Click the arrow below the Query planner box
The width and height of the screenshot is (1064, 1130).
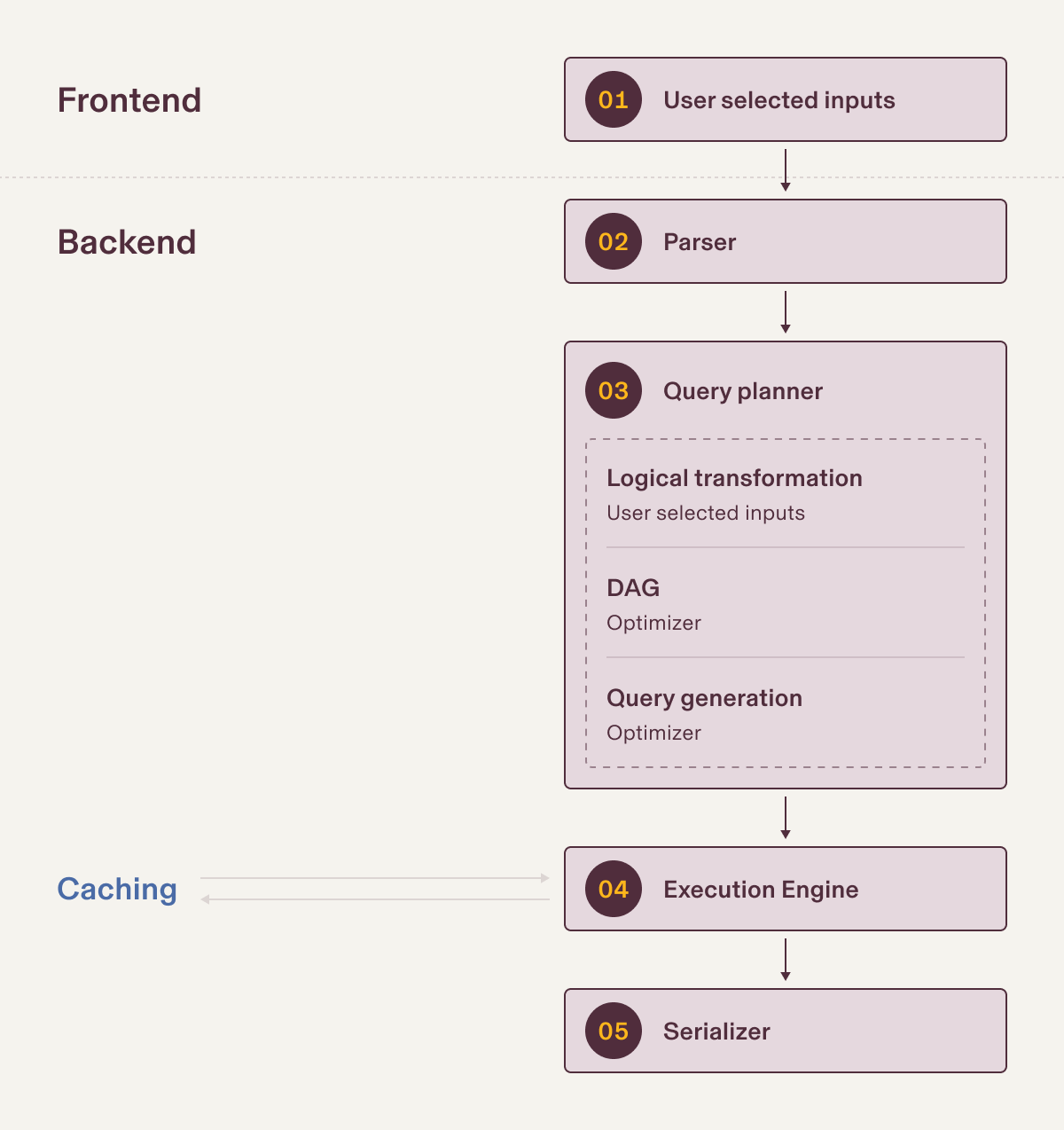click(x=786, y=818)
